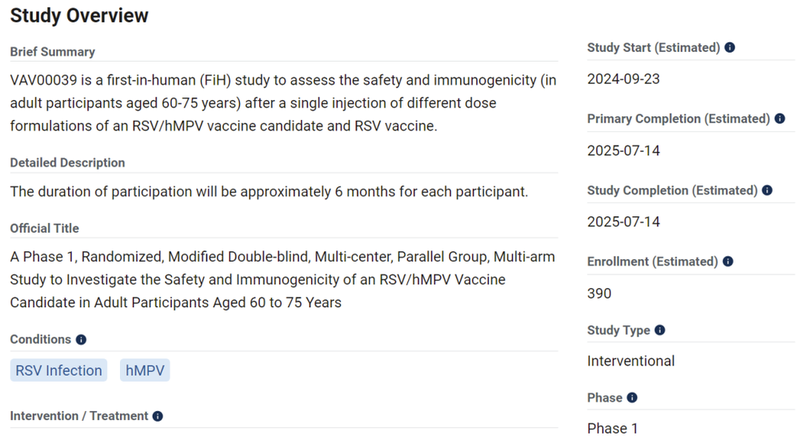
Task: Click the info icon beside Study Start (Estimated)
Action: click(730, 48)
